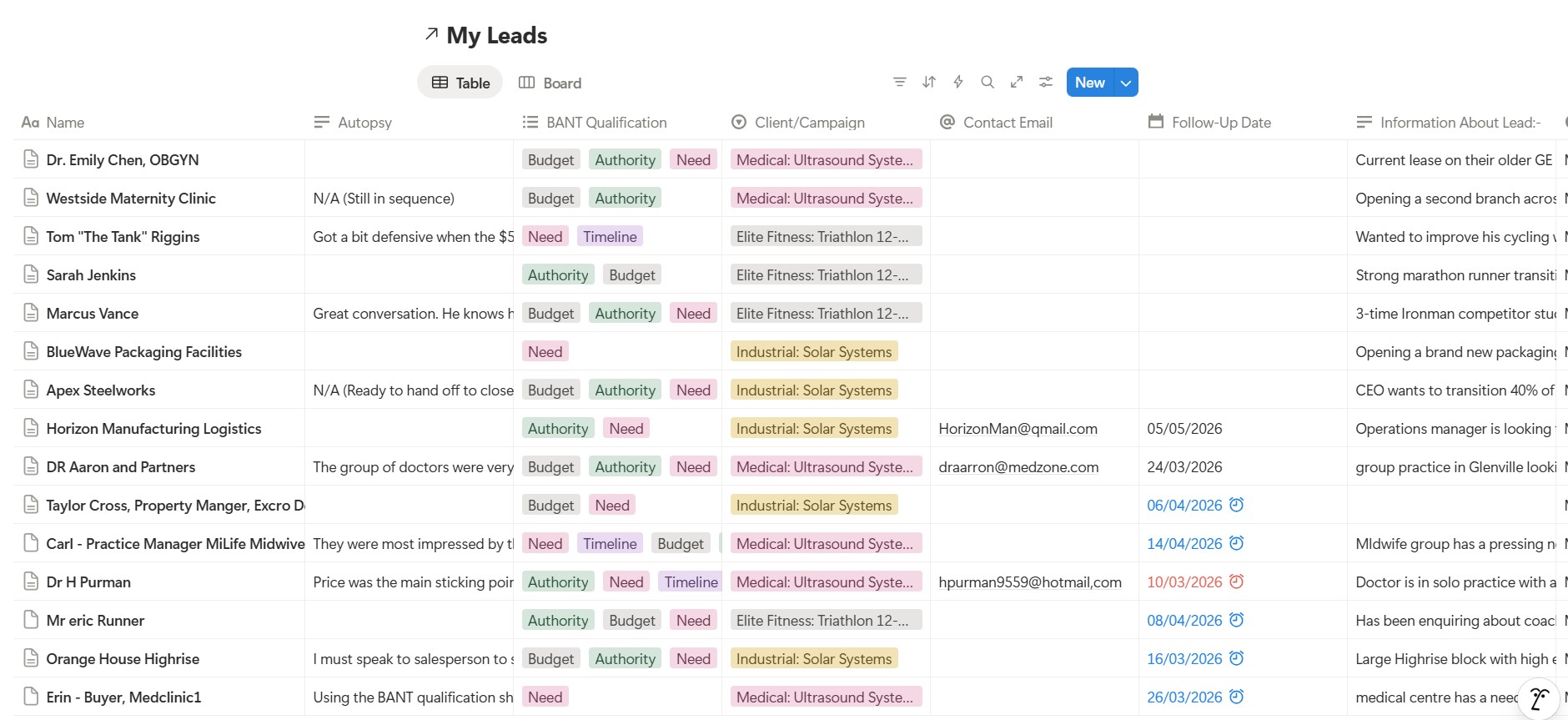This screenshot has width=1568, height=720.
Task: Click 'Elite Fitness: Triathlon' tag for Marcus Vance
Action: click(826, 313)
